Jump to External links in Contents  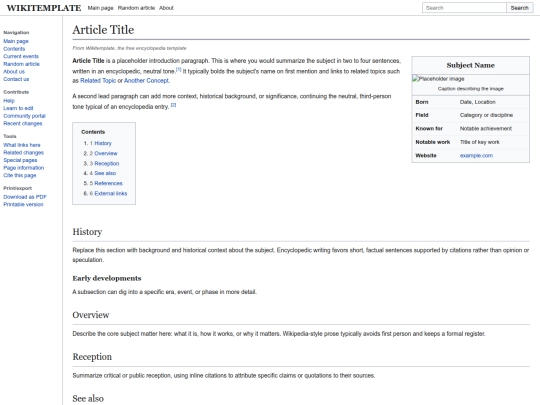point(111,193)
